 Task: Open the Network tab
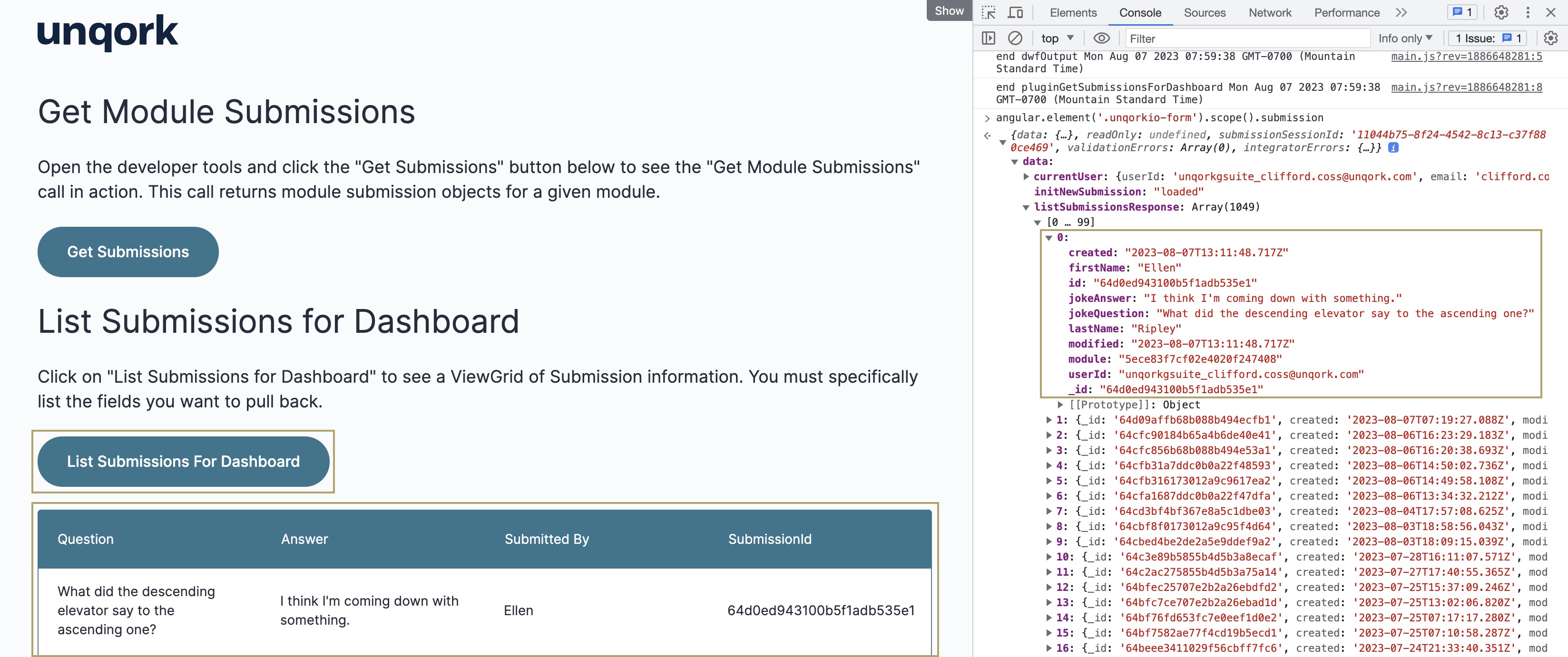pos(1269,13)
